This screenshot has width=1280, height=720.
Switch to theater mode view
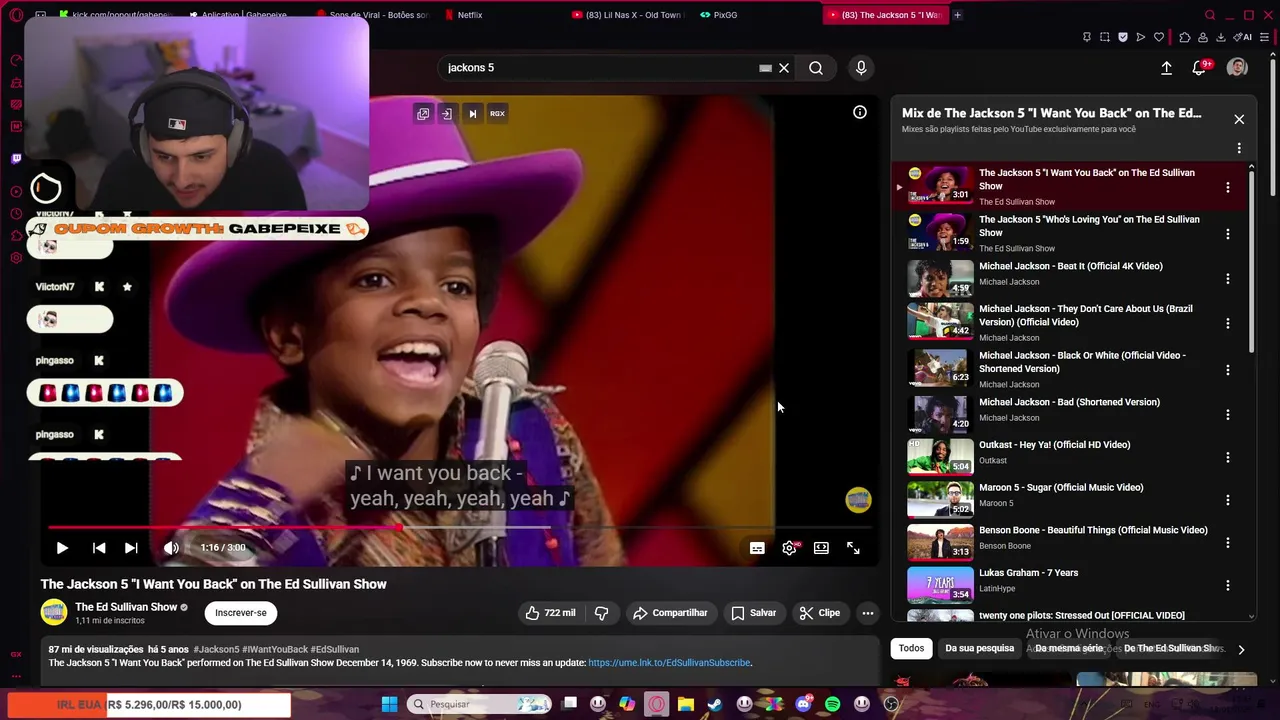[821, 548]
